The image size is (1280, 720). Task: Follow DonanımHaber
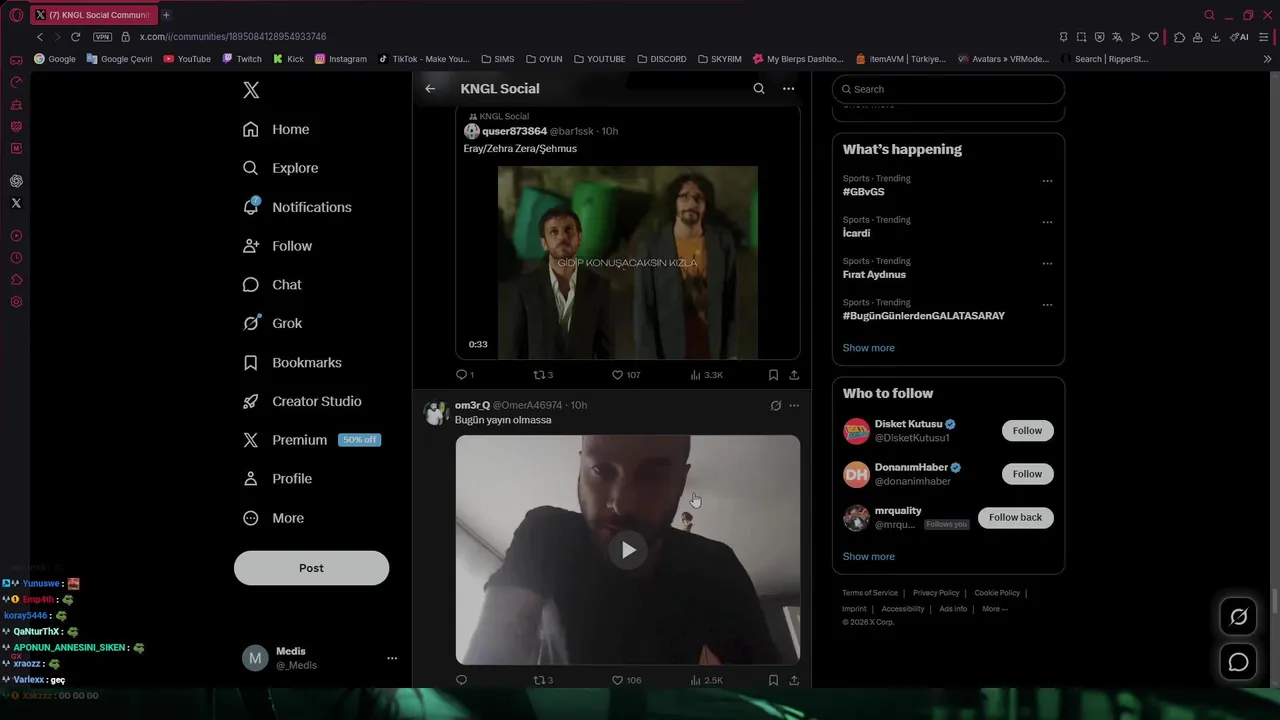(x=1027, y=474)
